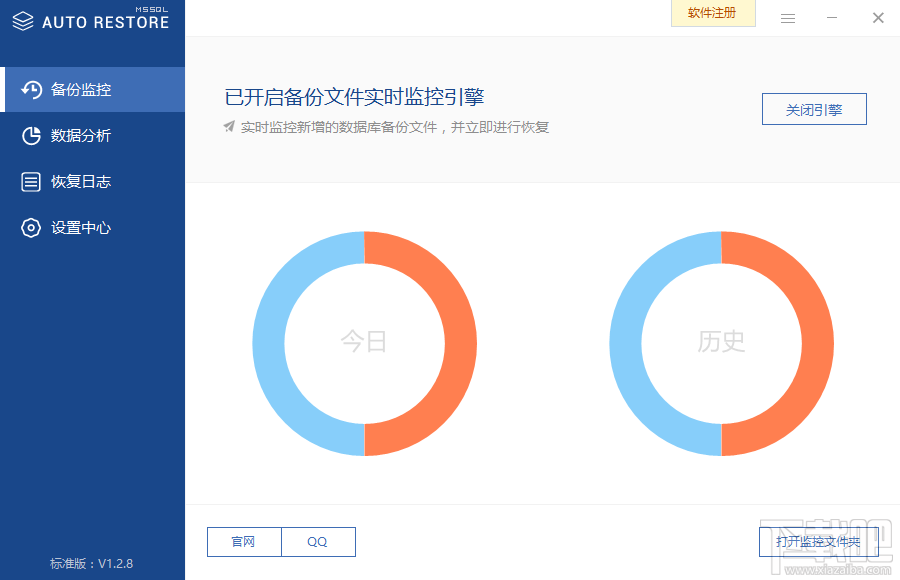Click the pie-chart icon beside 数据分析
This screenshot has height=580, width=900.
[31, 136]
